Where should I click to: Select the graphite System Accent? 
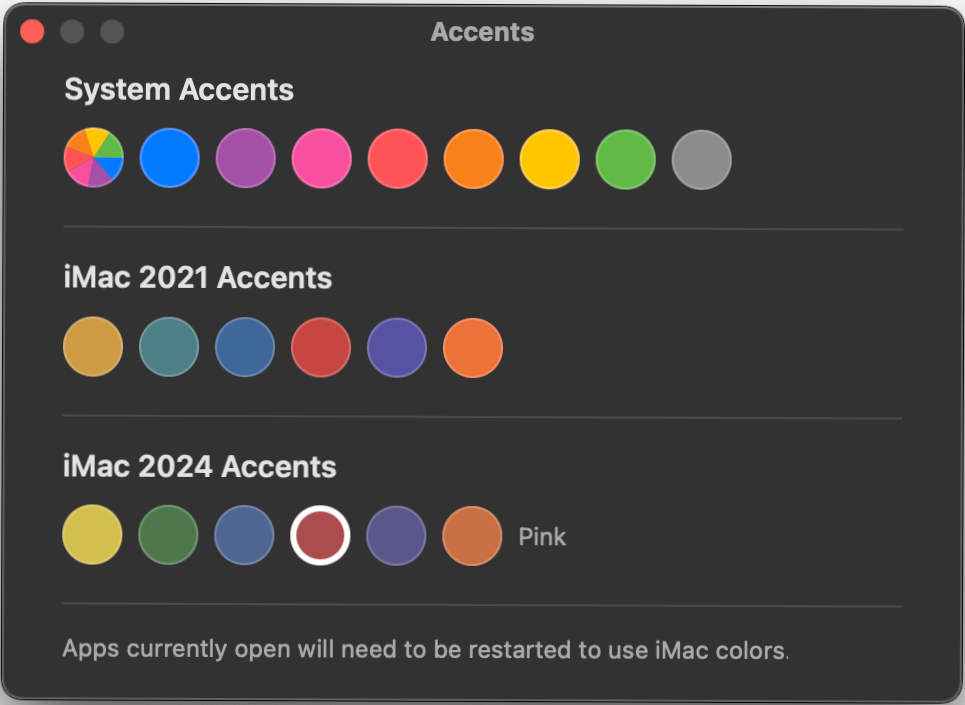click(x=701, y=158)
